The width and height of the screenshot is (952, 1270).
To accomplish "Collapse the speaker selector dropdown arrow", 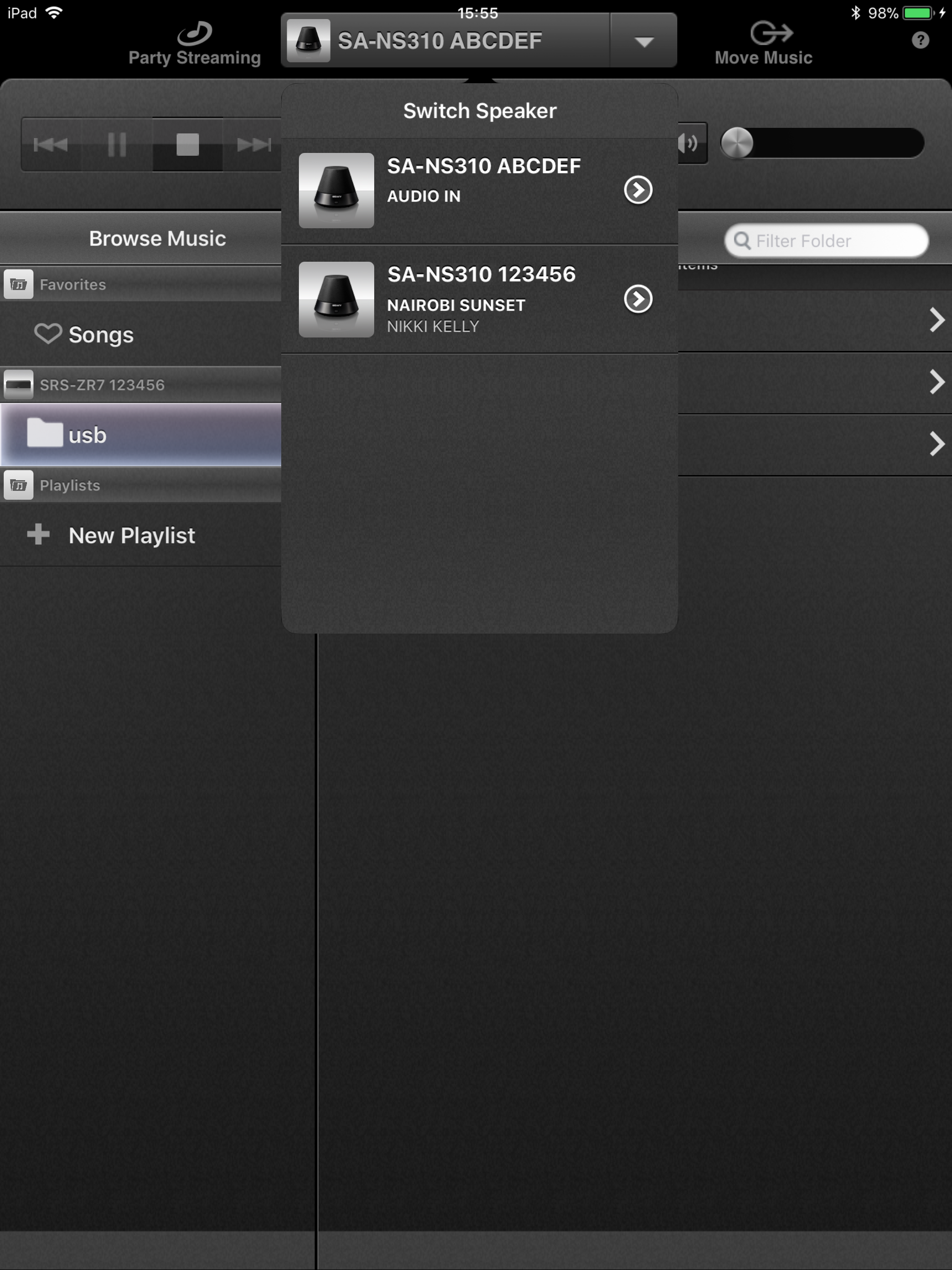I will click(x=644, y=41).
